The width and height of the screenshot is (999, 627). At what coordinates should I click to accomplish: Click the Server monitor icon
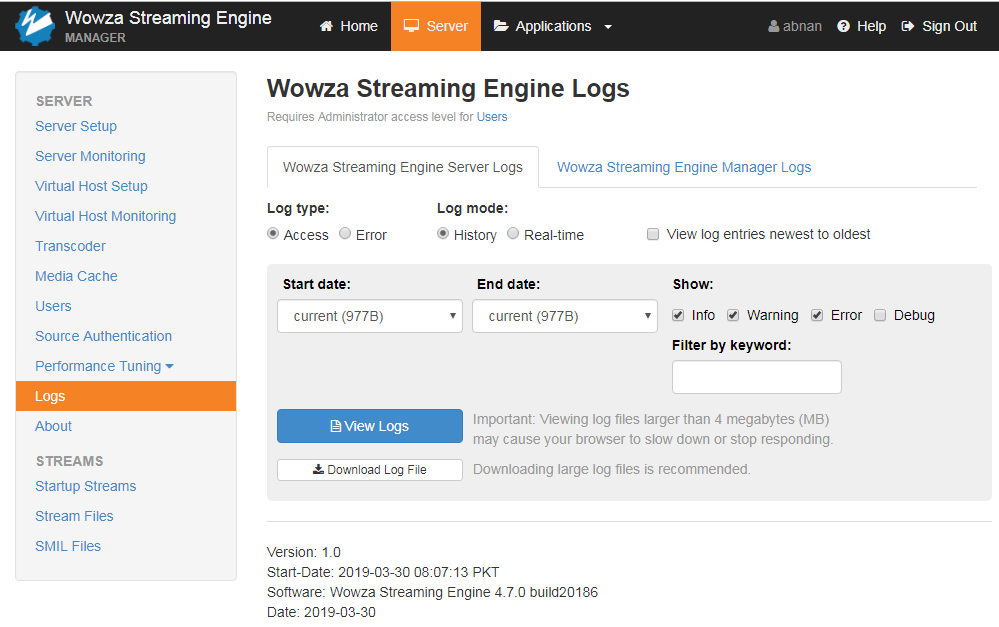412,26
